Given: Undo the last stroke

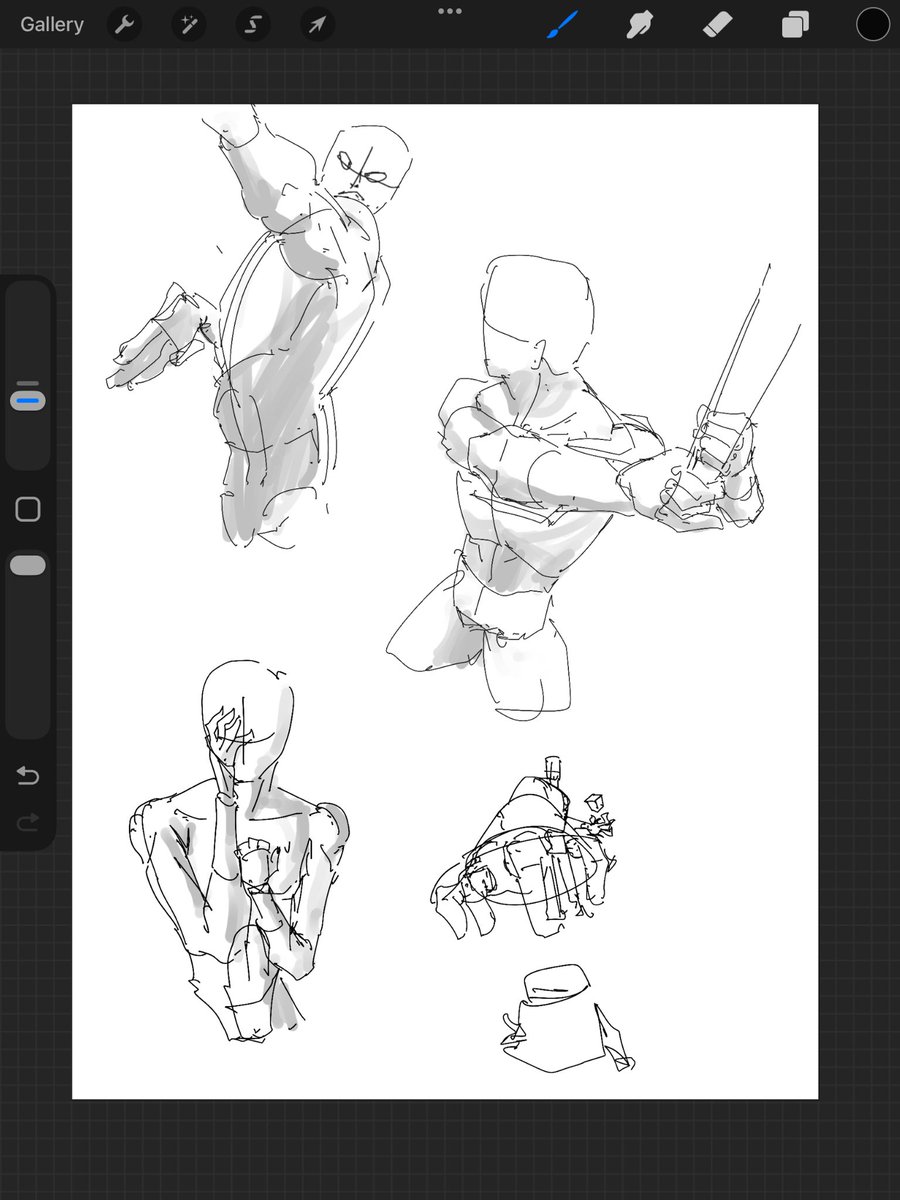Looking at the screenshot, I should coord(28,776).
